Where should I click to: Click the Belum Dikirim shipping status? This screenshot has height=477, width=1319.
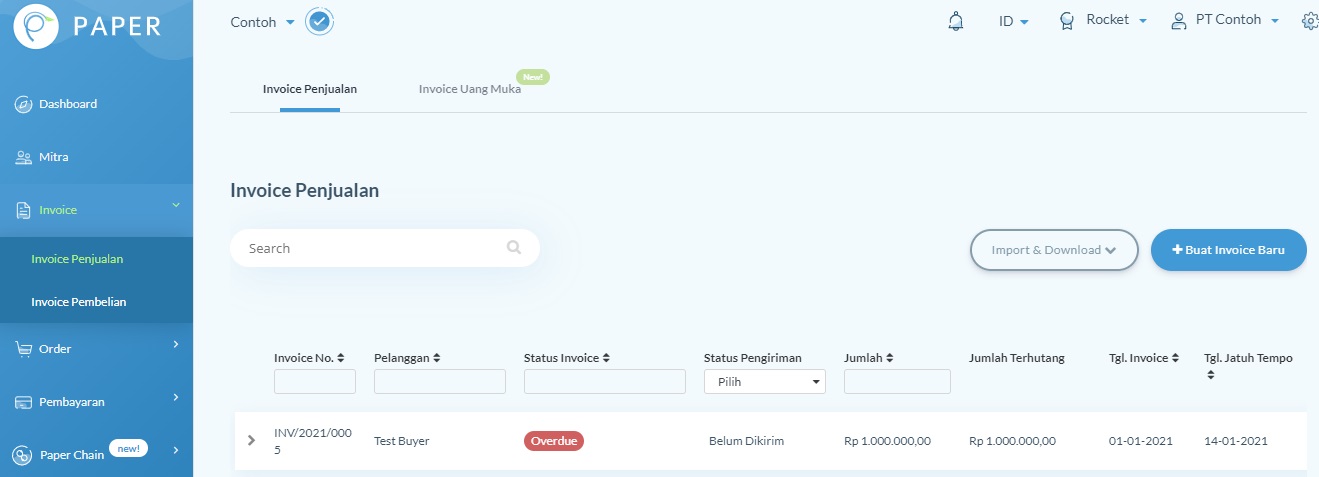(747, 441)
